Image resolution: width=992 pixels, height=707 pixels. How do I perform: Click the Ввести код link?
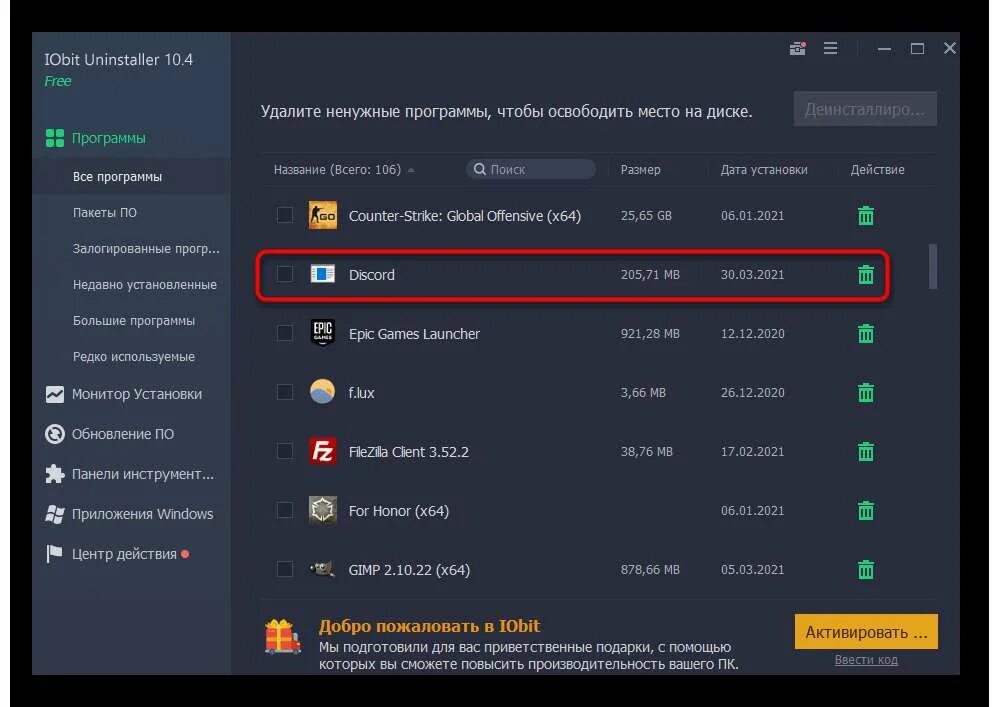tap(866, 660)
